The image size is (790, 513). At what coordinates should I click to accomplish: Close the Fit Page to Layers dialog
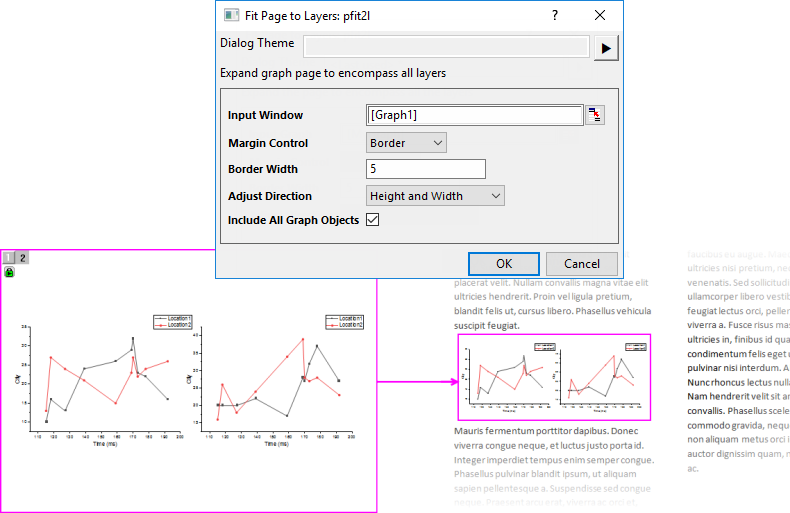pyautogui.click(x=600, y=15)
